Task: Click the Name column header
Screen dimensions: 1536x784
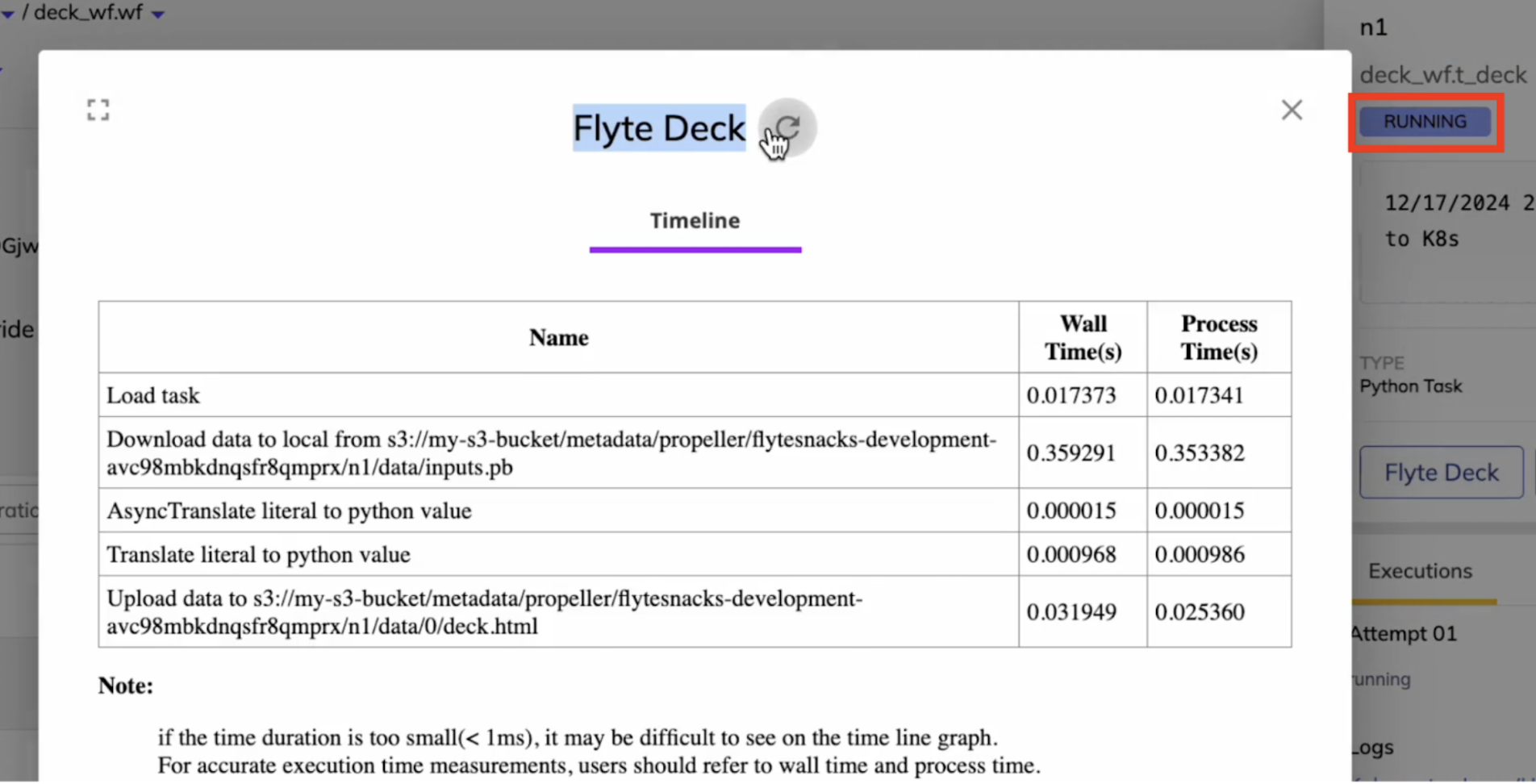Action: 559,337
